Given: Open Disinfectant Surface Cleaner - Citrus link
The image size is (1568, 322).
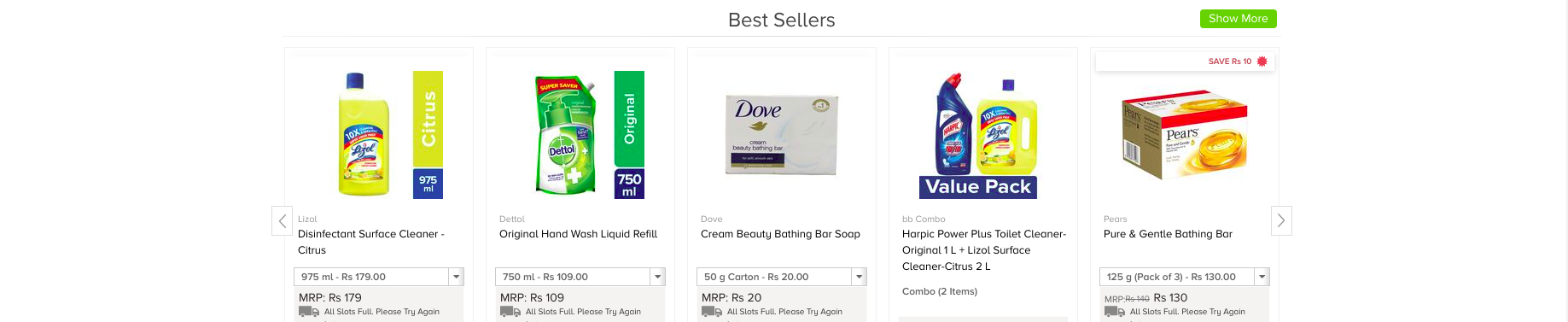Looking at the screenshot, I should coord(371,242).
